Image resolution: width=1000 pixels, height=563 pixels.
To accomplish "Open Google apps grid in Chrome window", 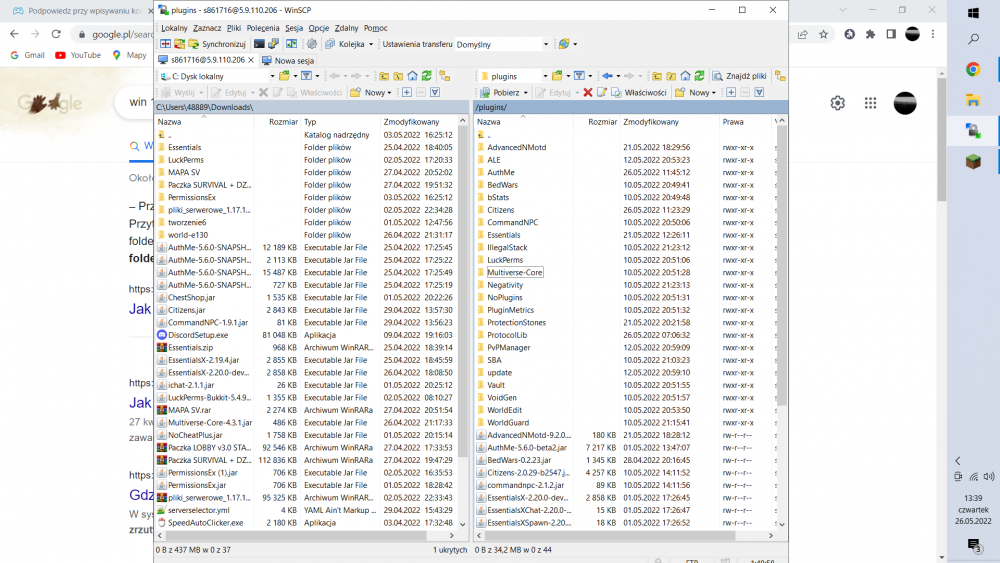I will [871, 103].
